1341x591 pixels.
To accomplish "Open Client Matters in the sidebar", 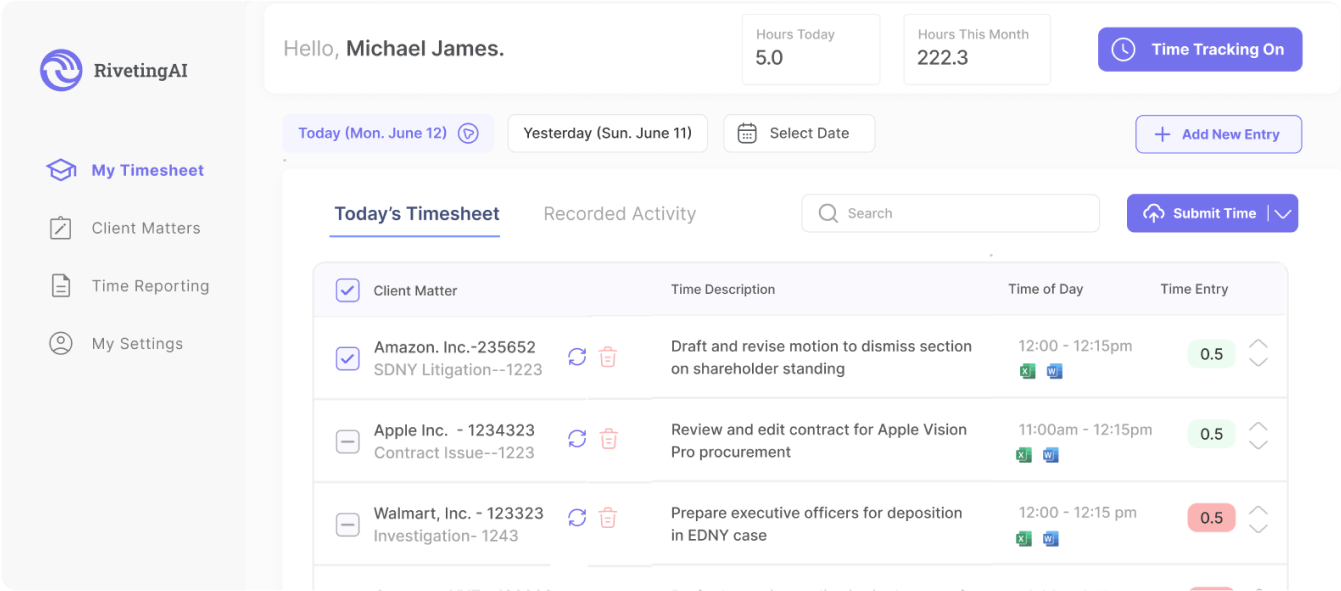I will click(x=145, y=228).
